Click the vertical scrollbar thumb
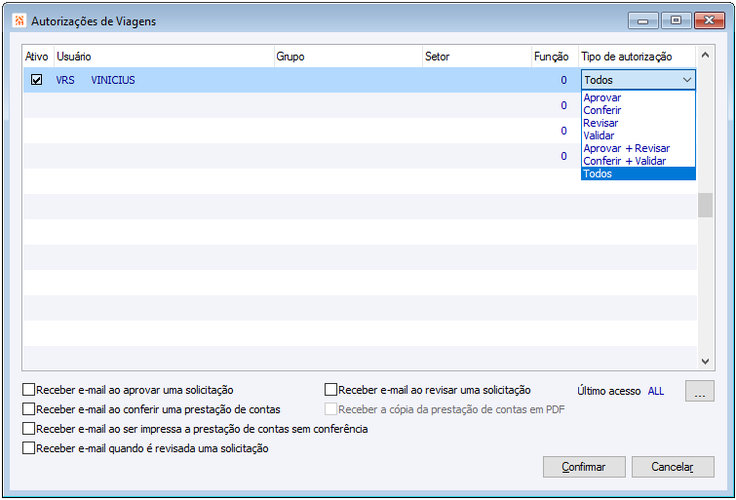736x500 pixels. click(705, 205)
